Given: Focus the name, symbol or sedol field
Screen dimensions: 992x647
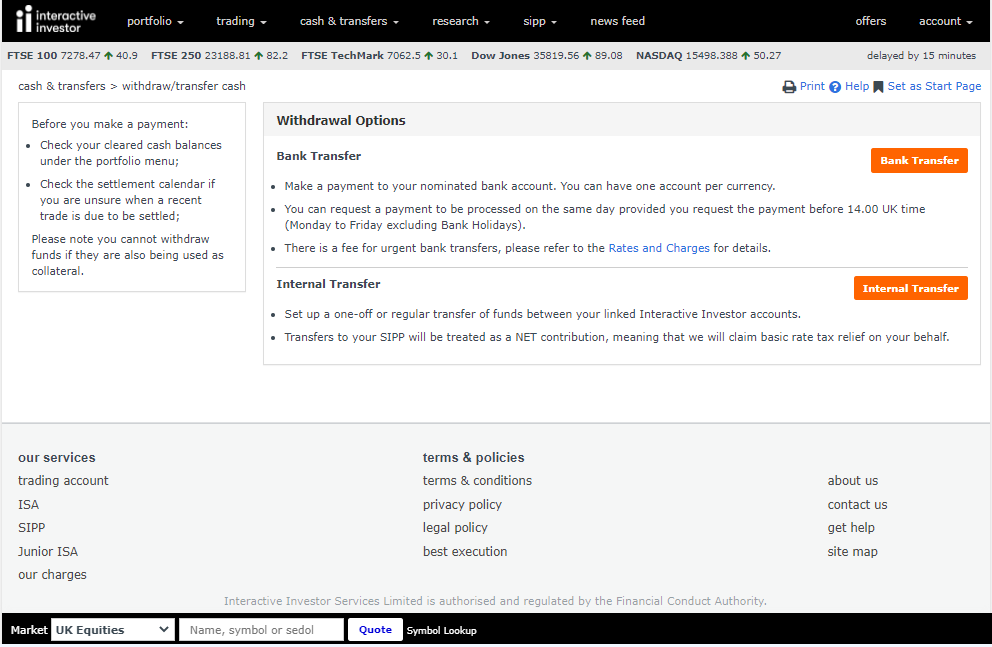Looking at the screenshot, I should pyautogui.click(x=261, y=630).
